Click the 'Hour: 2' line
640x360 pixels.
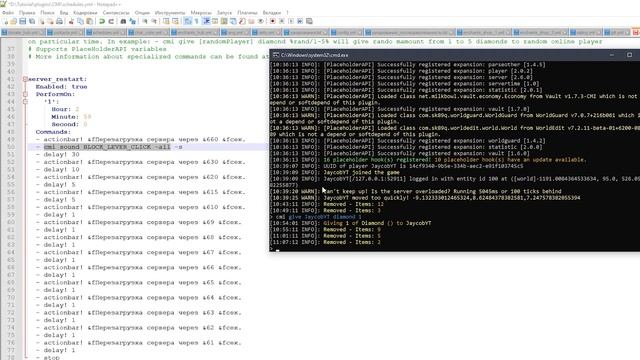click(65, 109)
